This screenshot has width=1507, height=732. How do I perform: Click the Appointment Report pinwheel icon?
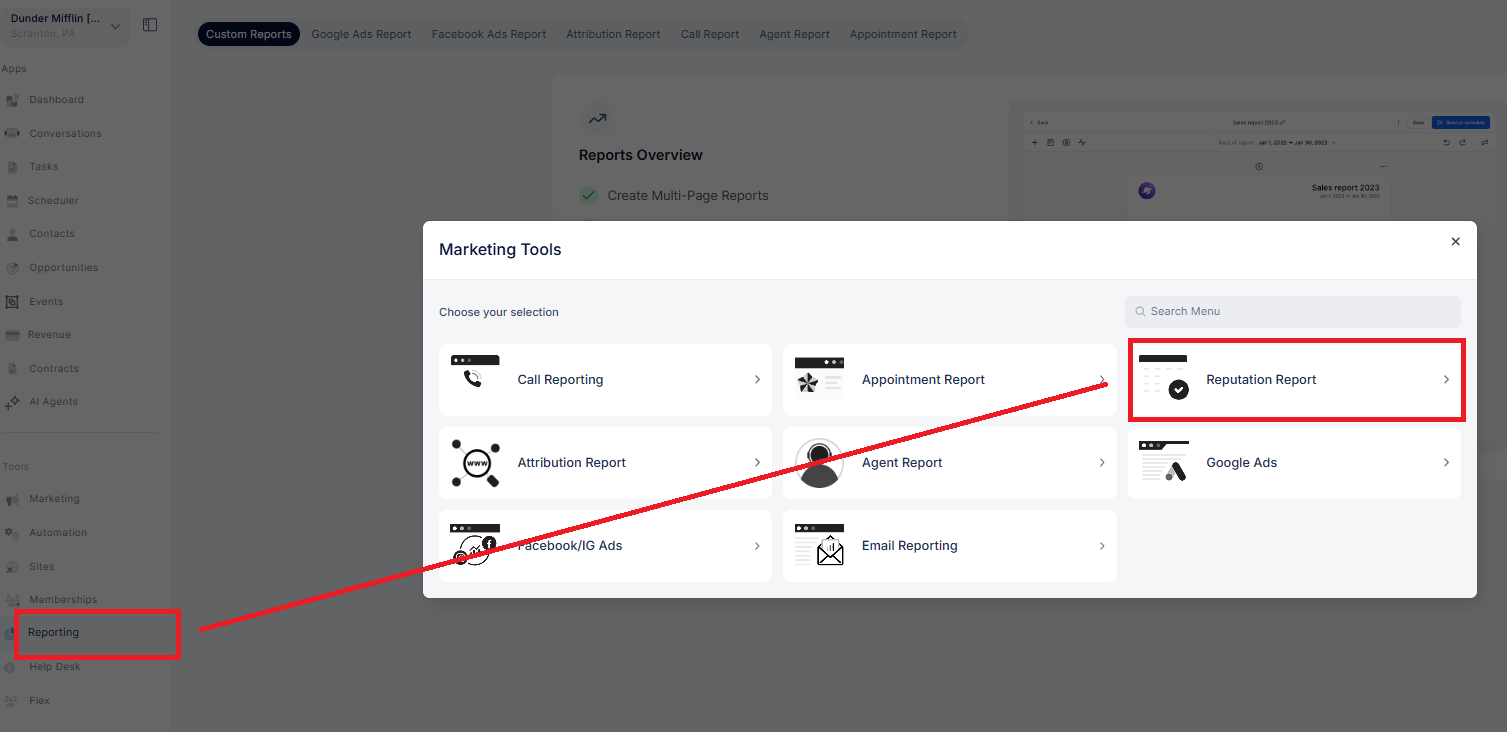[819, 379]
